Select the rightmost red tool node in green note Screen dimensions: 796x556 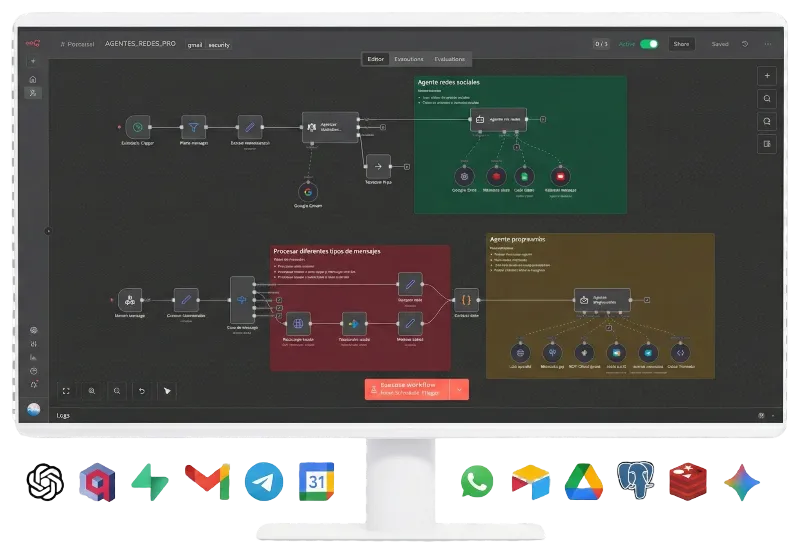pos(560,177)
